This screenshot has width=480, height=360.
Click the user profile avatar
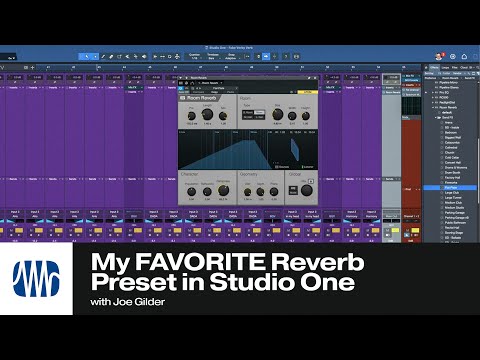pos(439,57)
